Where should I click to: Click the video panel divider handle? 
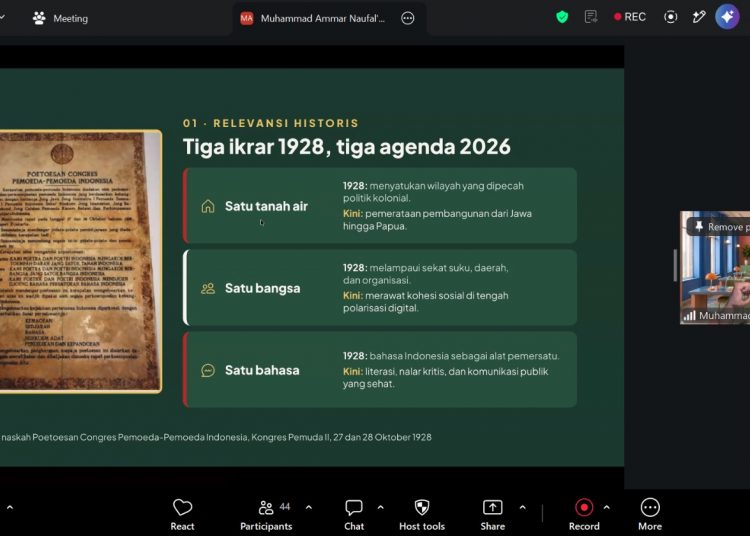pos(675,265)
